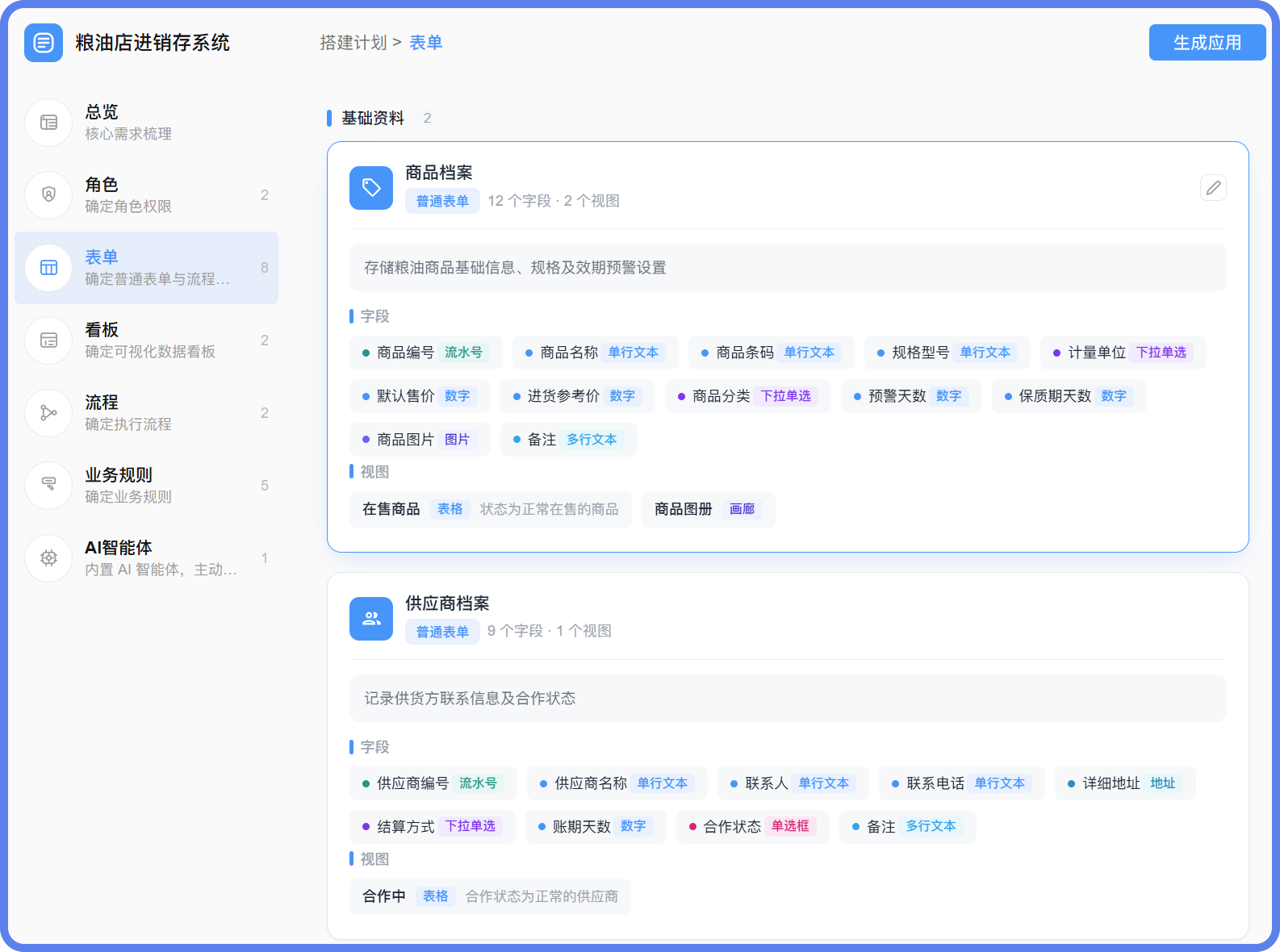Click the 角色 shield icon in sidebar
The width and height of the screenshot is (1280, 952).
[x=49, y=195]
